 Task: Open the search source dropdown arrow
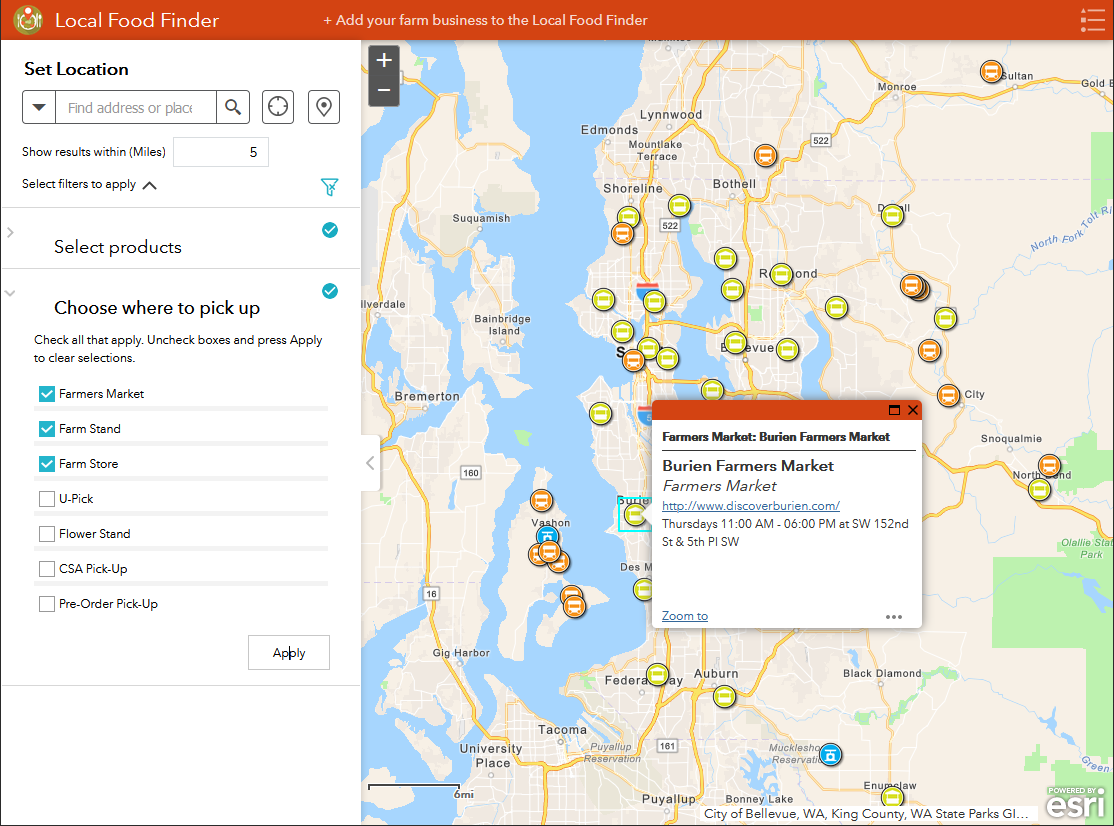point(40,107)
